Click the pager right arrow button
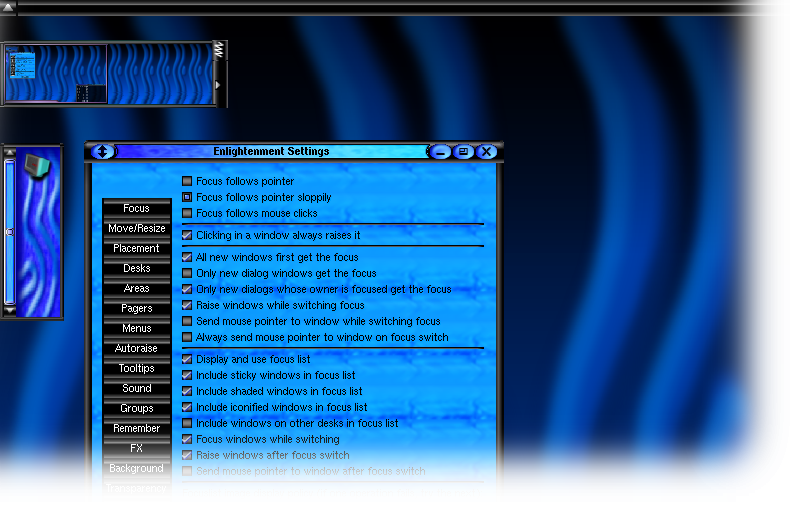The width and height of the screenshot is (800, 525). point(218,85)
